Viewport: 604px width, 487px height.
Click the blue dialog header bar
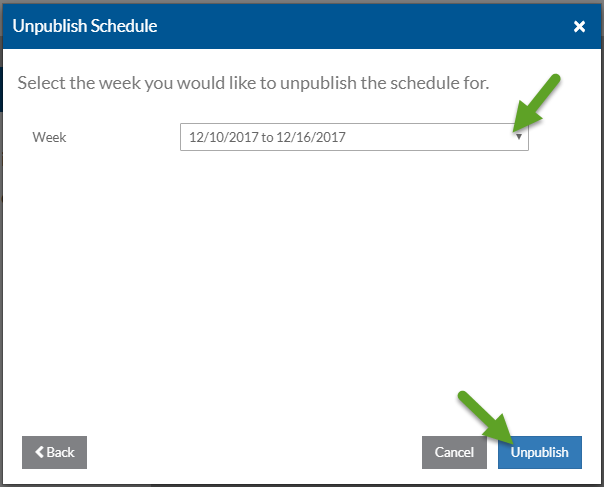tap(350, 26)
